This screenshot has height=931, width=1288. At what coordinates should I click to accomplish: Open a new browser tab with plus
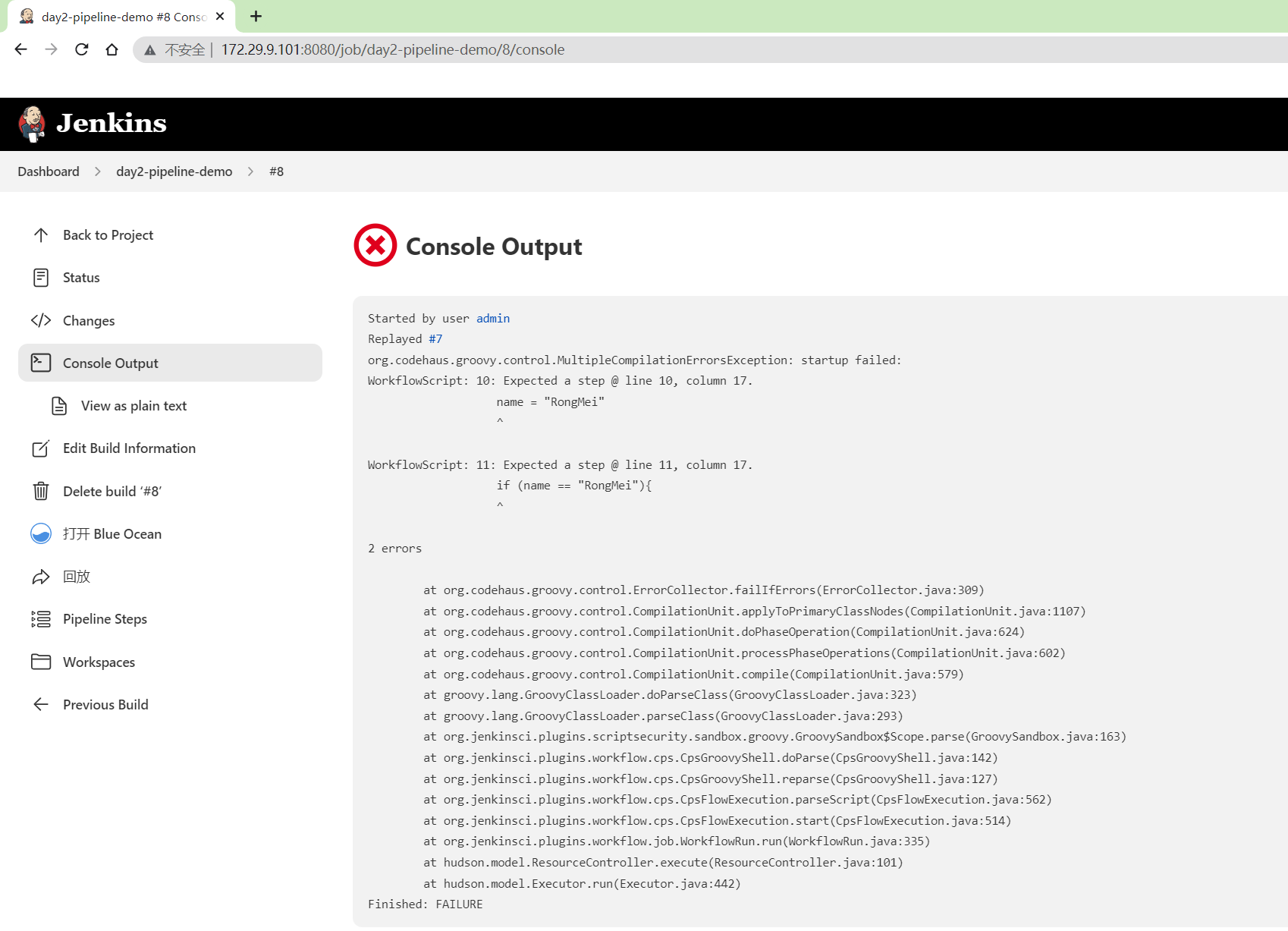pyautogui.click(x=256, y=16)
